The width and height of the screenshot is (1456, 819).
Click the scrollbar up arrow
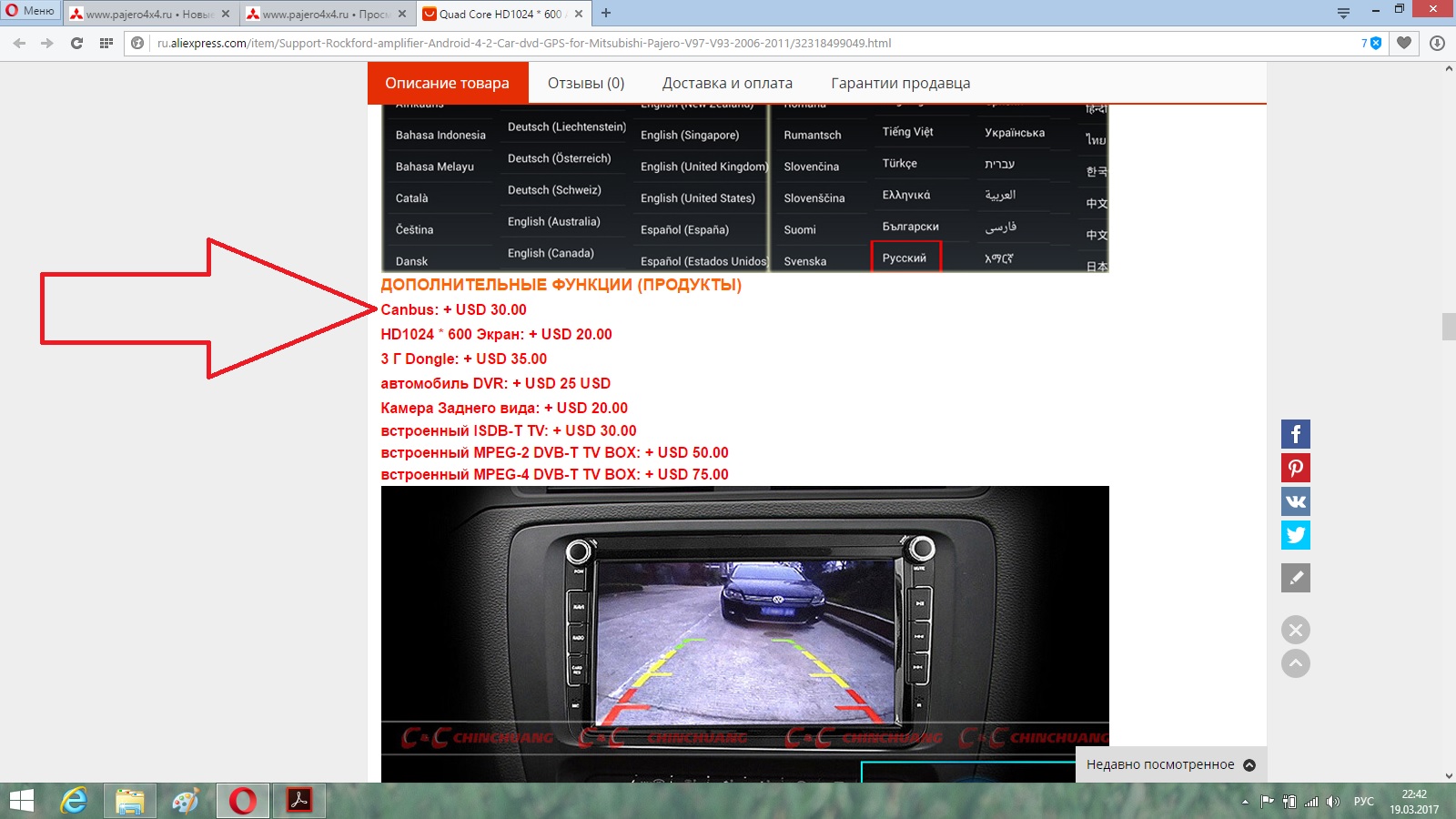pos(1449,69)
